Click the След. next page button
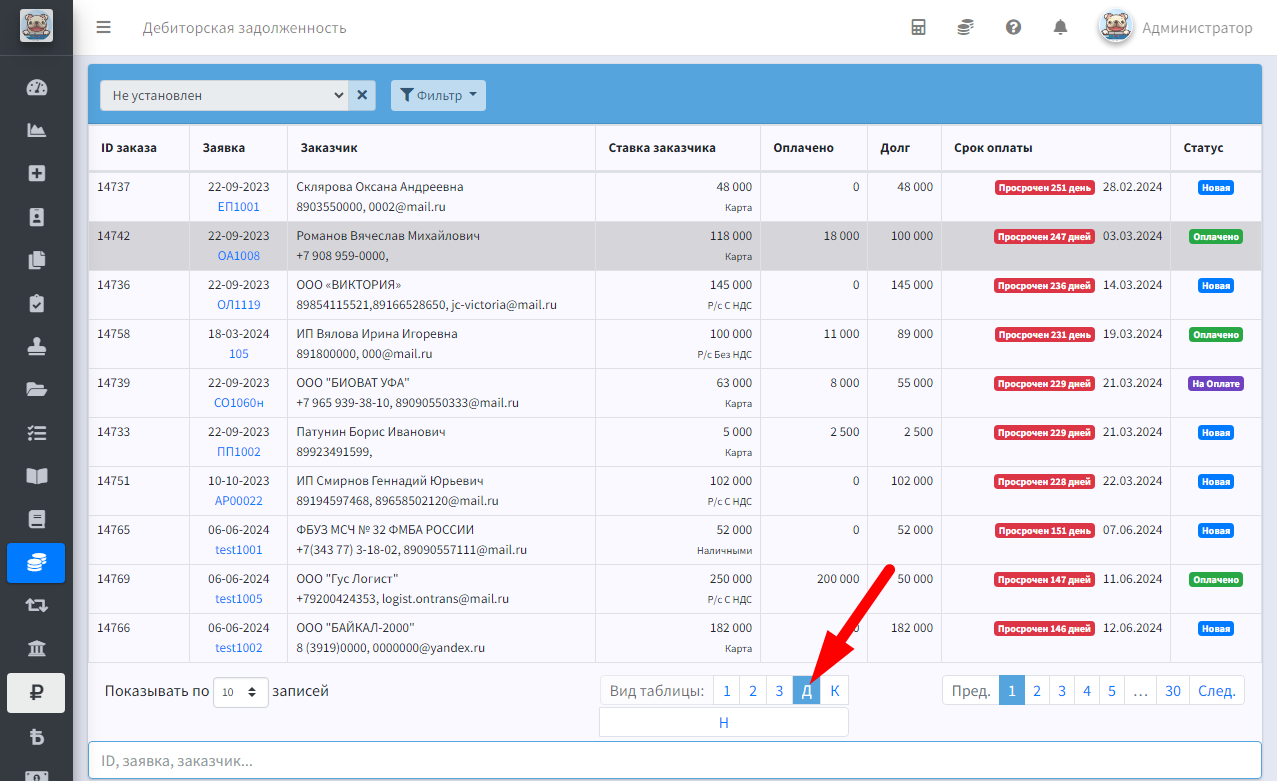Image resolution: width=1277 pixels, height=781 pixels. 1217,691
